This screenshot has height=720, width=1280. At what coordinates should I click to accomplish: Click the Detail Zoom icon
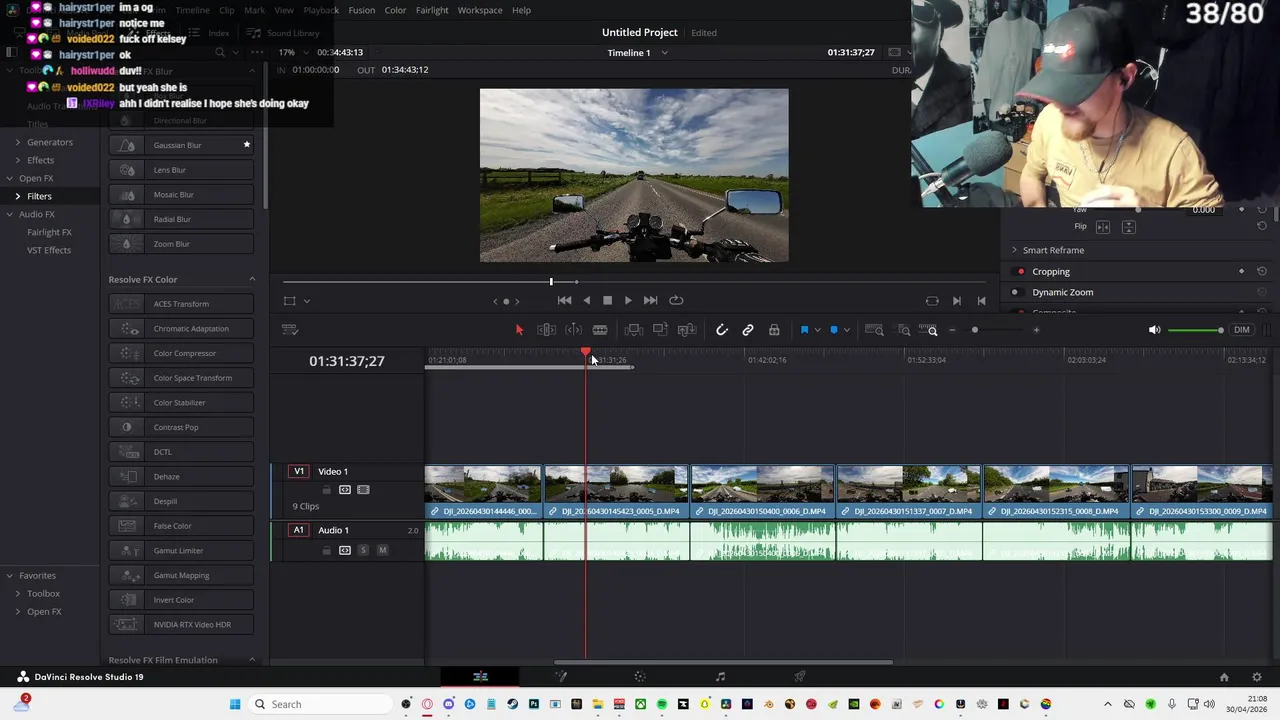[904, 330]
